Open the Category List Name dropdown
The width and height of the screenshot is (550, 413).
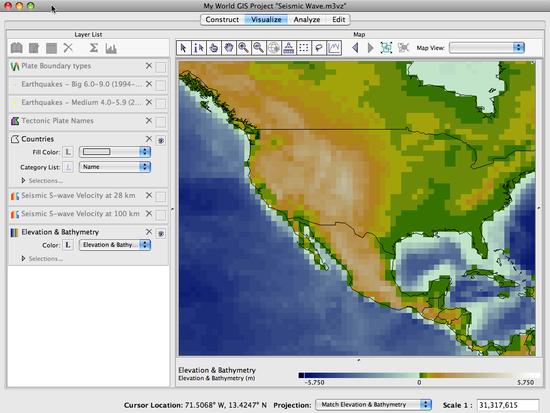[115, 167]
